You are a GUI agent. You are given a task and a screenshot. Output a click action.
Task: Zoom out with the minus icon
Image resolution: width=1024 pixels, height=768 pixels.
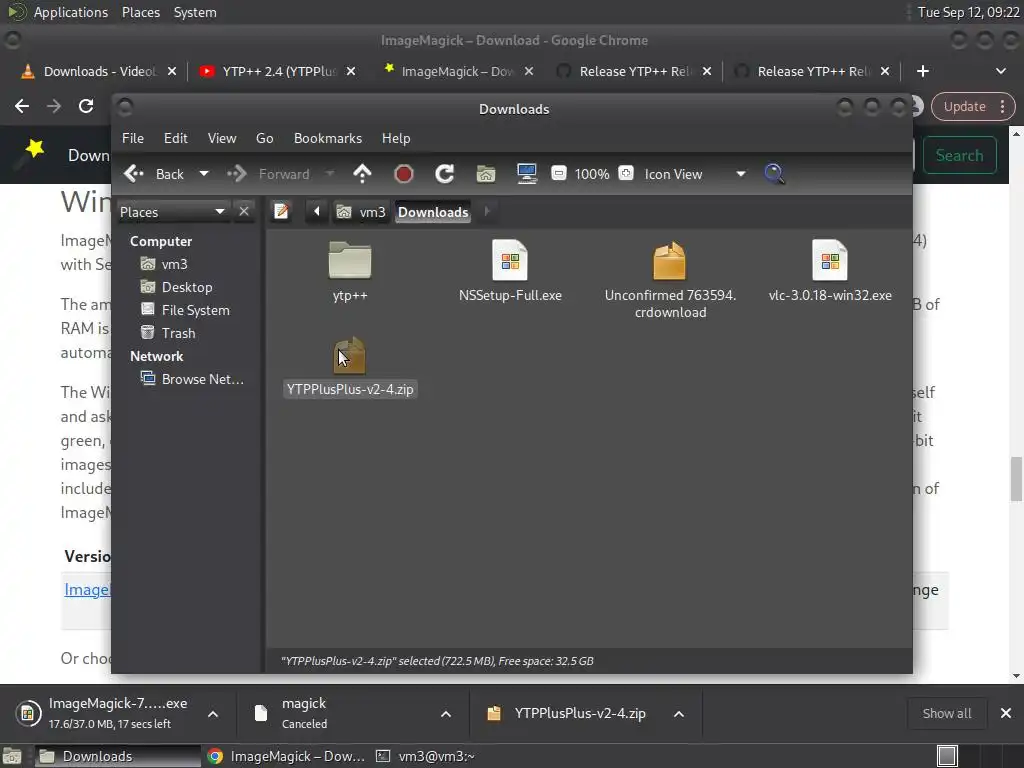pyautogui.click(x=558, y=173)
